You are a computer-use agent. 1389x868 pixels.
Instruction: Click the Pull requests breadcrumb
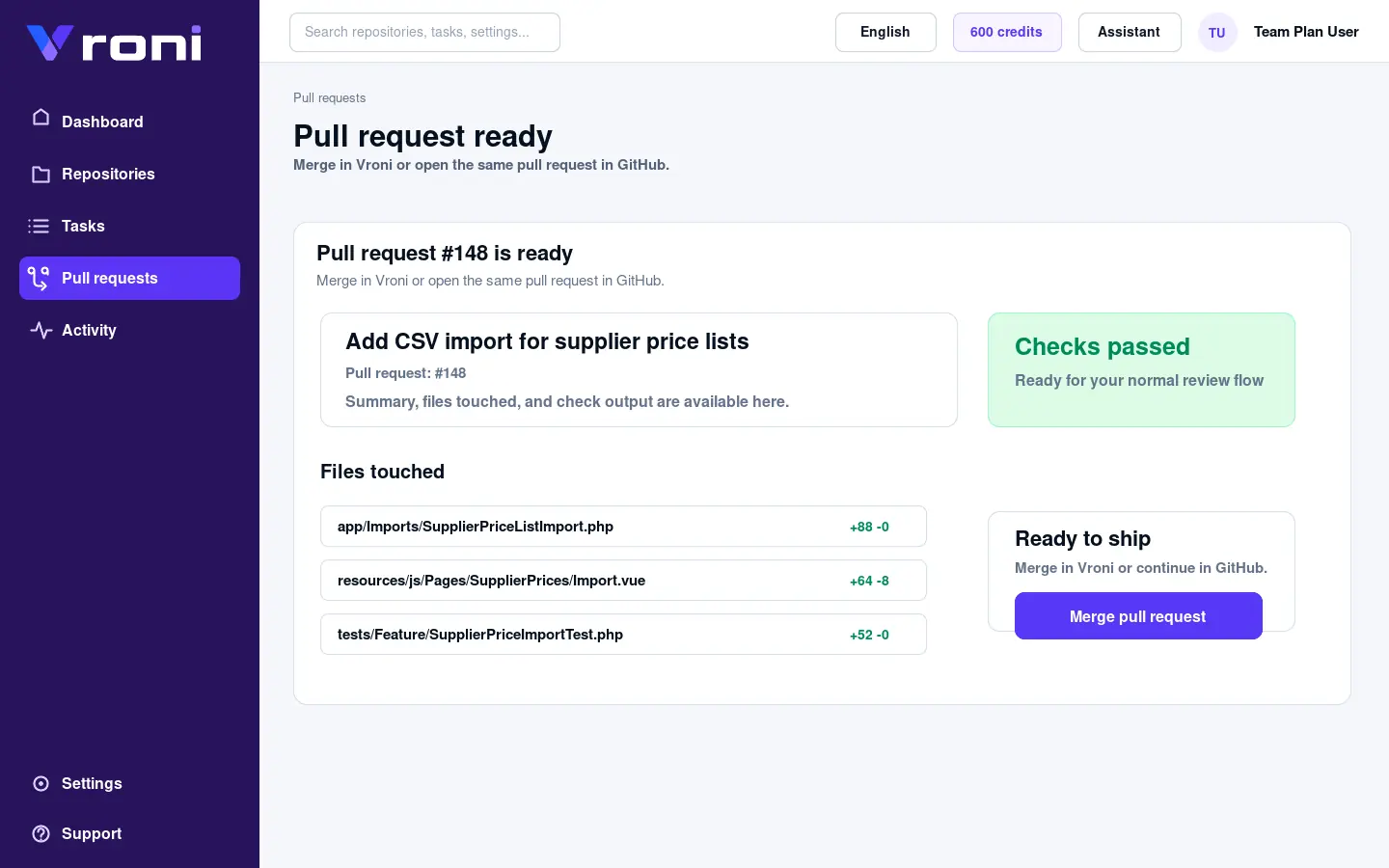[329, 97]
